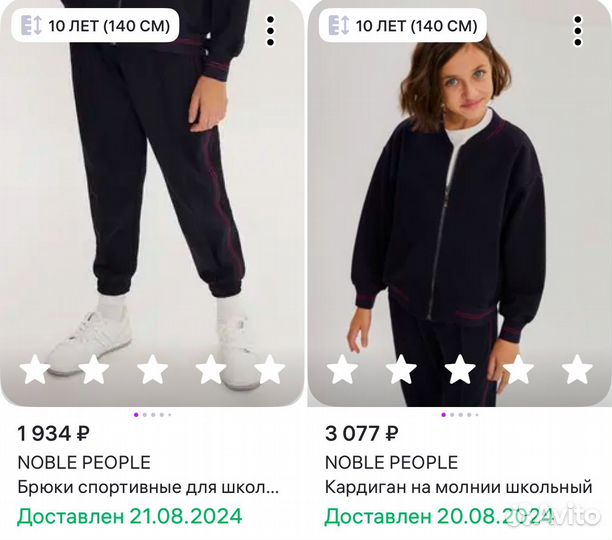The image size is (612, 540).
Task: Open three-dot menu on cardigan card
Action: pos(577,30)
